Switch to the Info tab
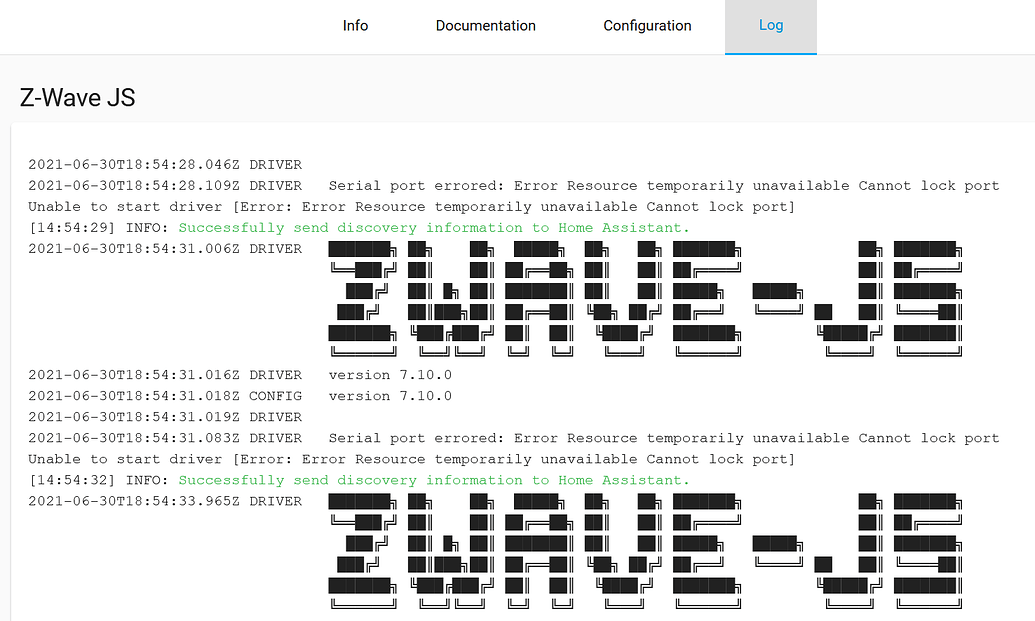Screen dimensions: 1035x621 click(355, 26)
